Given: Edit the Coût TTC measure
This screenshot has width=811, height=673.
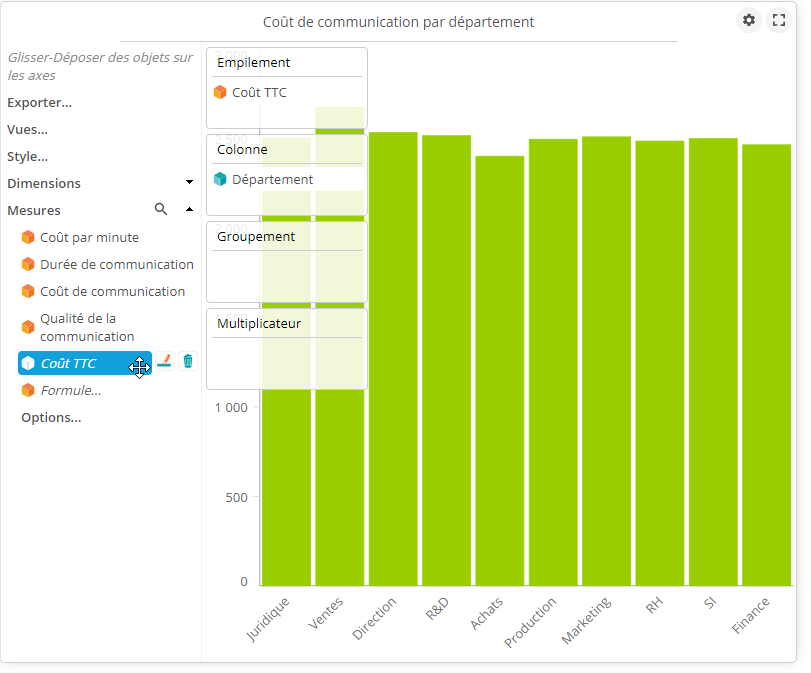Looking at the screenshot, I should click(x=165, y=362).
